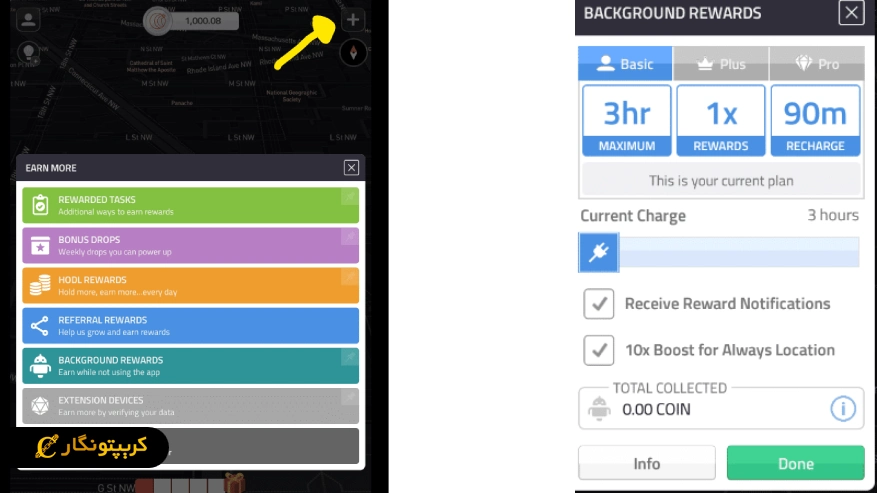Click the plus icon in the map corner

(x=352, y=20)
